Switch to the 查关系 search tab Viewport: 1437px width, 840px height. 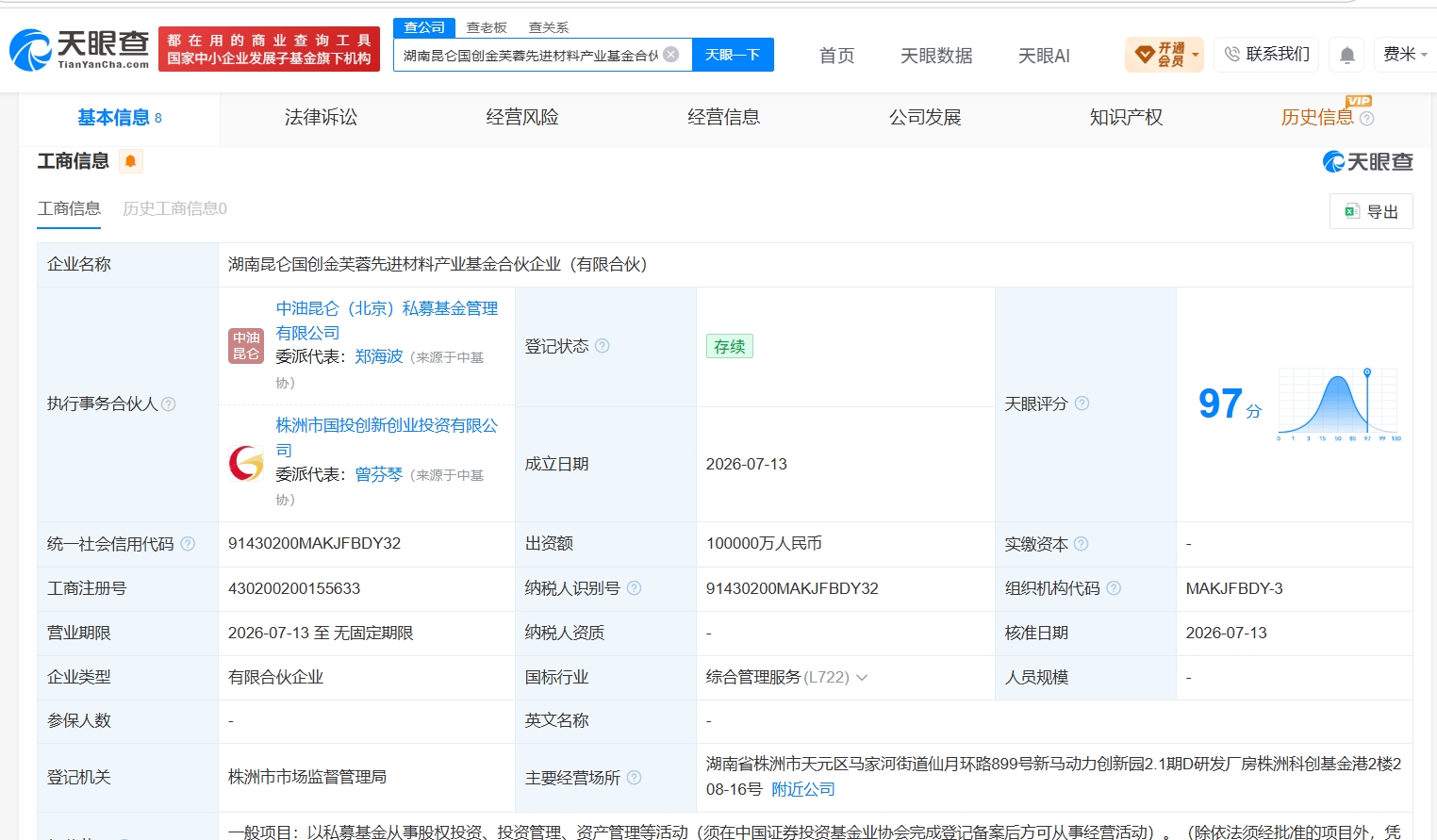pos(549,27)
